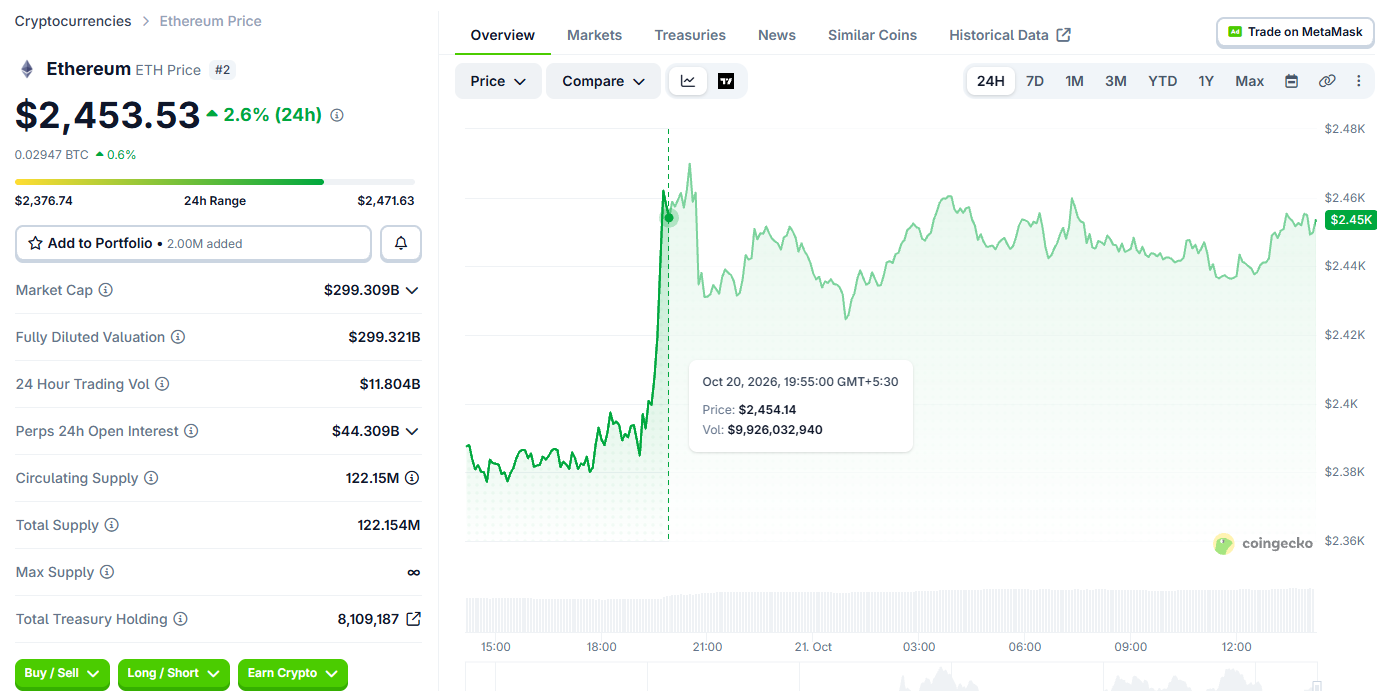Open the calendar date range picker
This screenshot has width=1377, height=691.
click(1291, 81)
